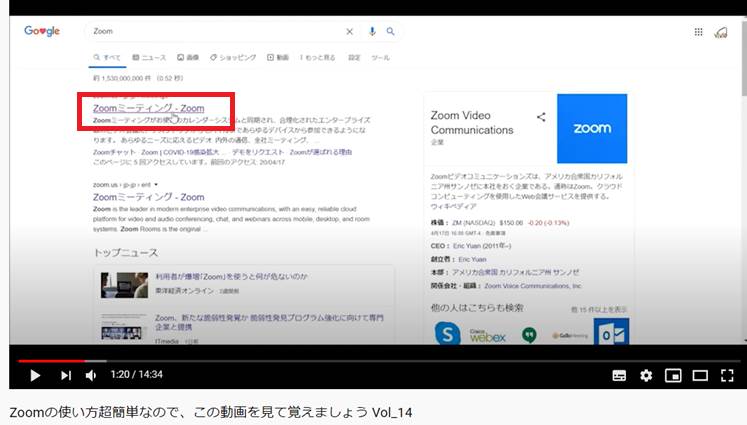Open the GoToMeeting related search icon
Image resolution: width=747 pixels, height=425 pixels.
(x=570, y=335)
